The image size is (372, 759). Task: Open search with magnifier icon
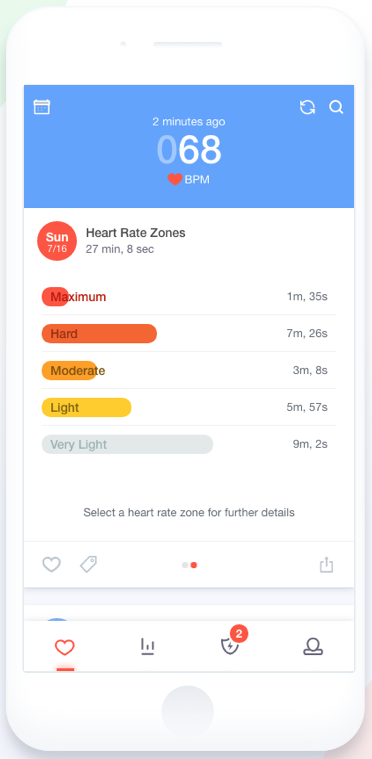pos(336,107)
